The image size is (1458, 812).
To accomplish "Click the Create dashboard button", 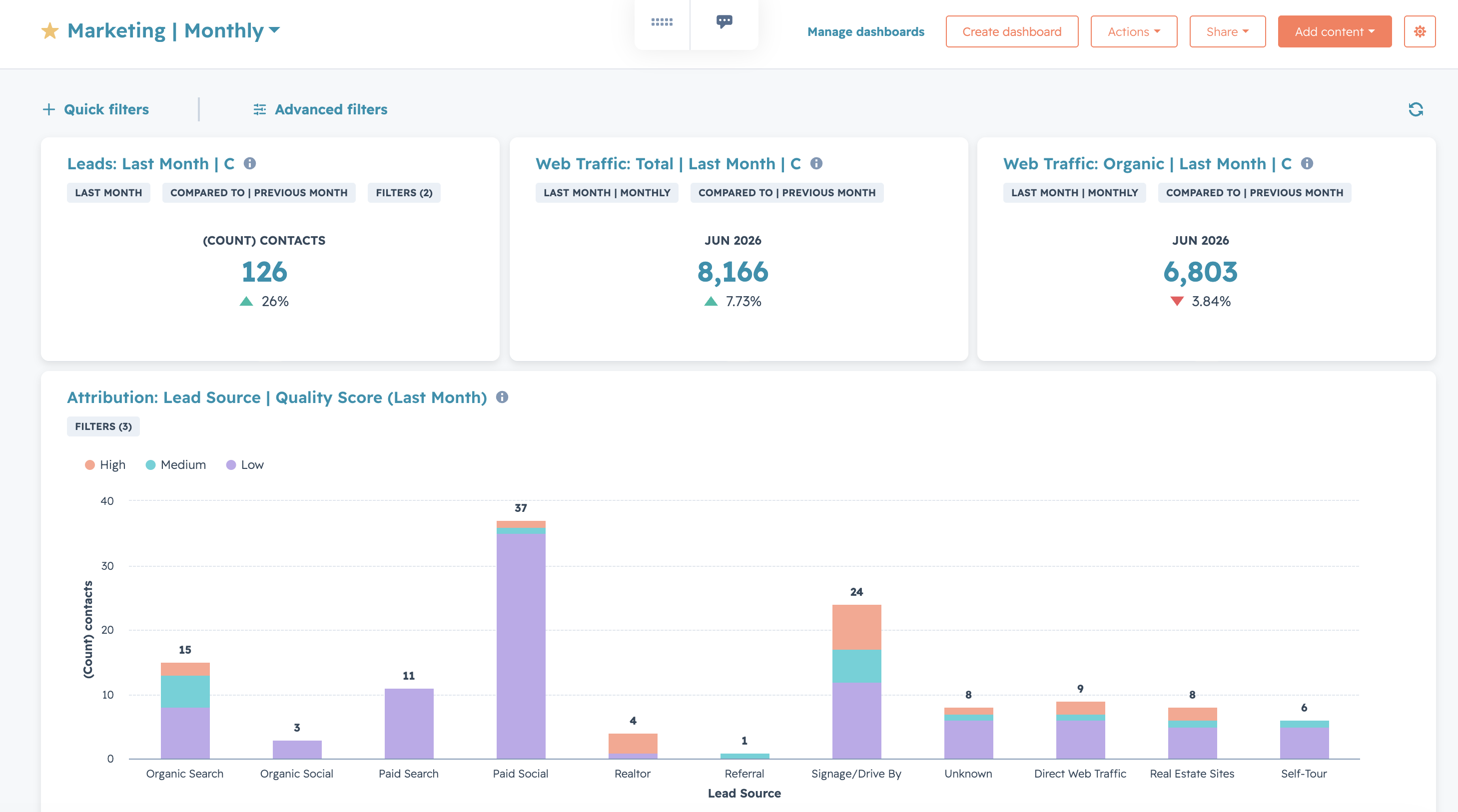I will 1012,31.
